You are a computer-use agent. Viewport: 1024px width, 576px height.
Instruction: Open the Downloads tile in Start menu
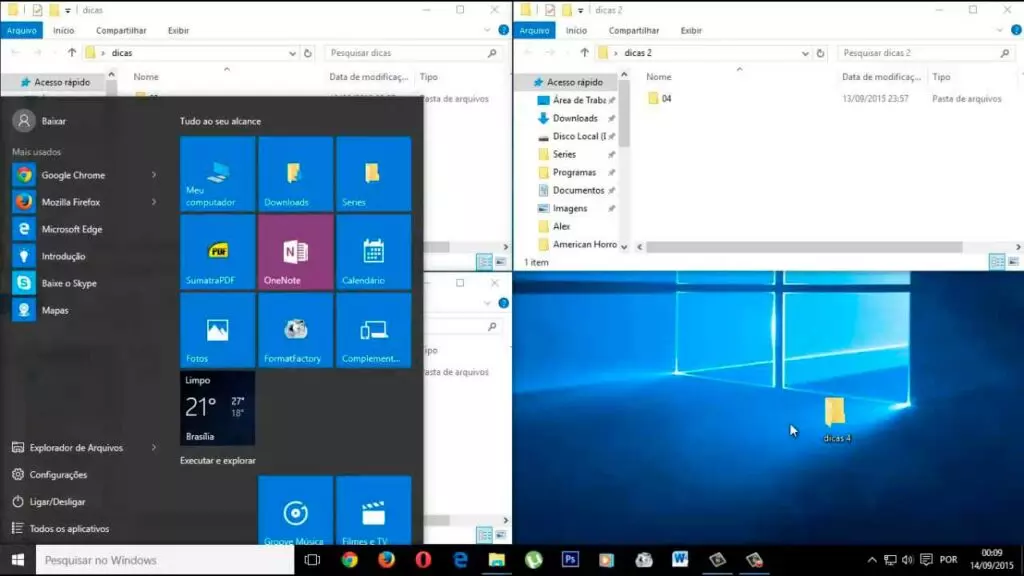295,174
